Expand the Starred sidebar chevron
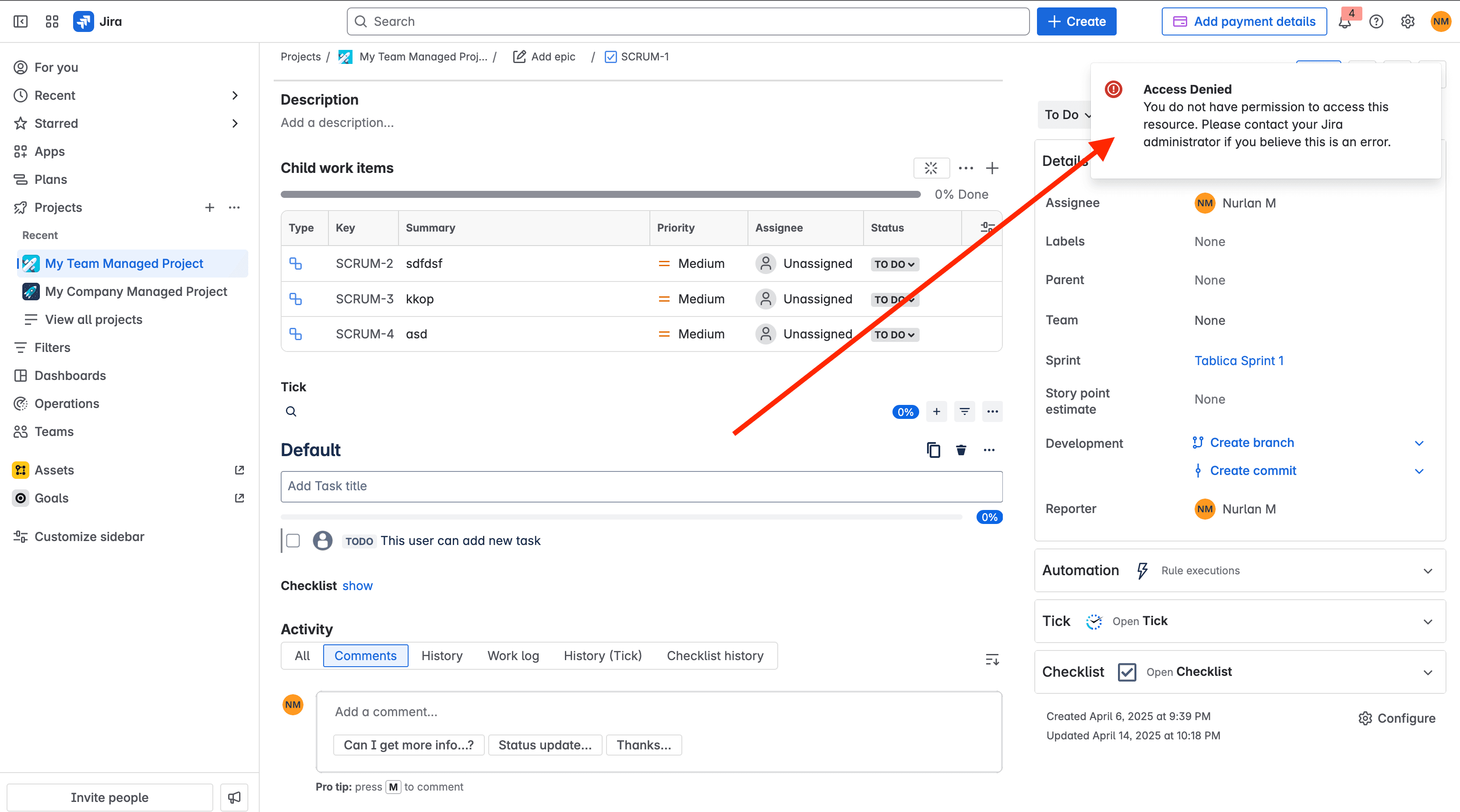Screen dimensions: 1460x812 pyautogui.click(x=235, y=123)
